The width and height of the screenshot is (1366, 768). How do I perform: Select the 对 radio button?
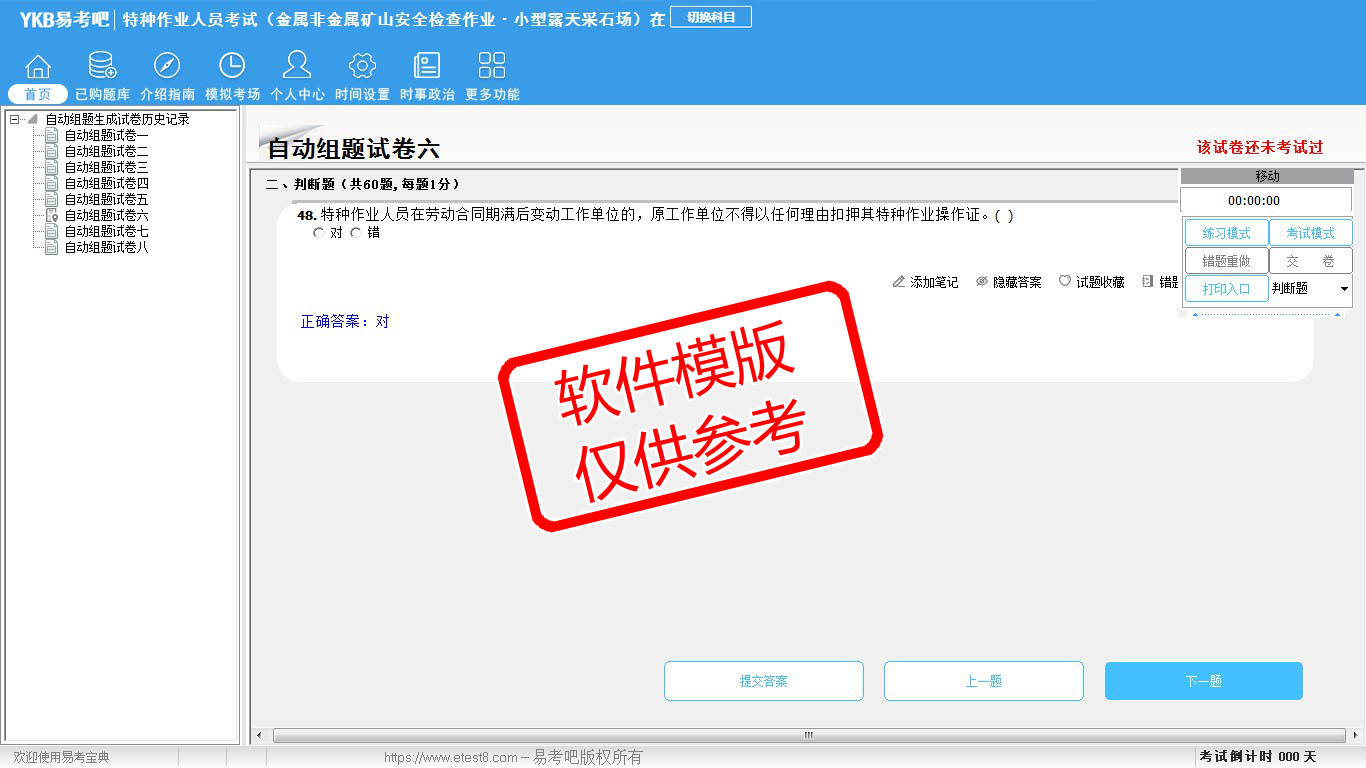click(x=319, y=233)
